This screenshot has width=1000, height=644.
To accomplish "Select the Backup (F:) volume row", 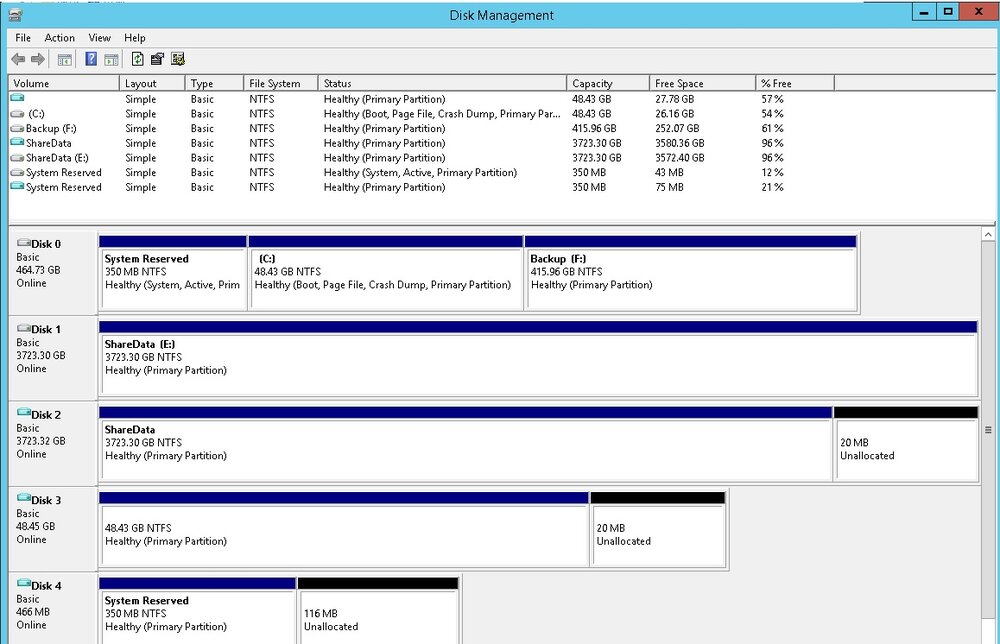I will [x=421, y=128].
